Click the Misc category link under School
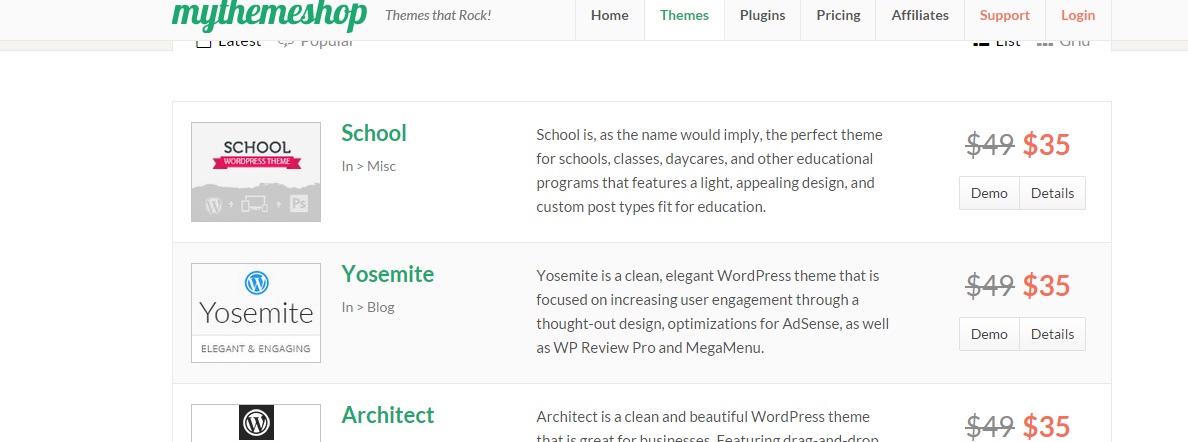The width and height of the screenshot is (1188, 442). click(x=381, y=166)
